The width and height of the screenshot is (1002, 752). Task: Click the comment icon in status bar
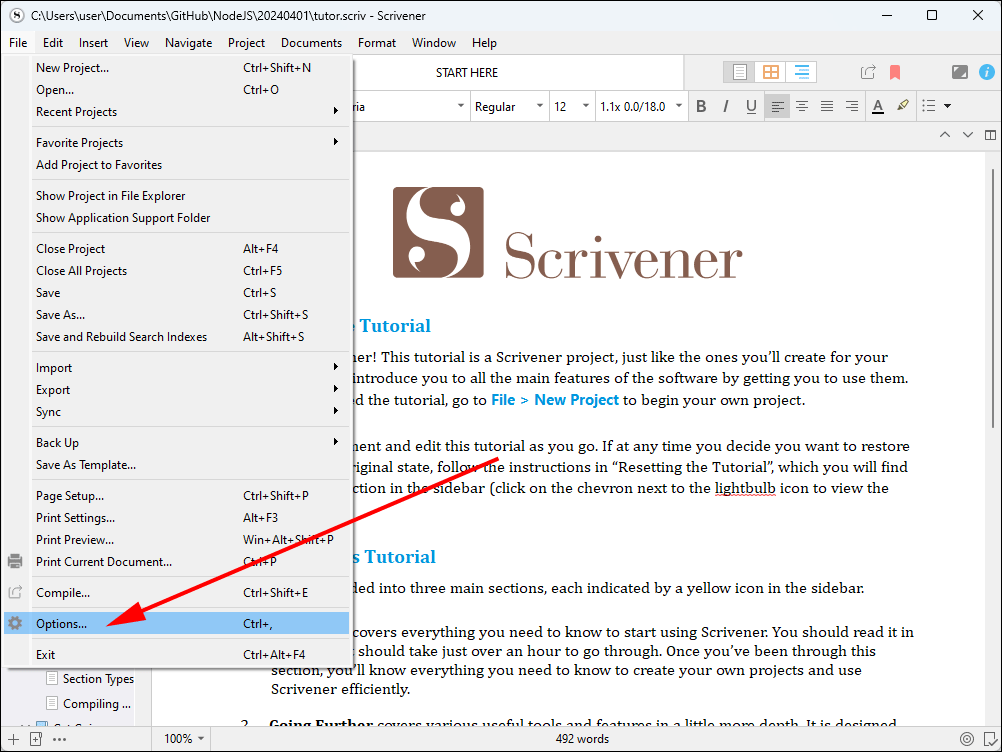coord(990,739)
